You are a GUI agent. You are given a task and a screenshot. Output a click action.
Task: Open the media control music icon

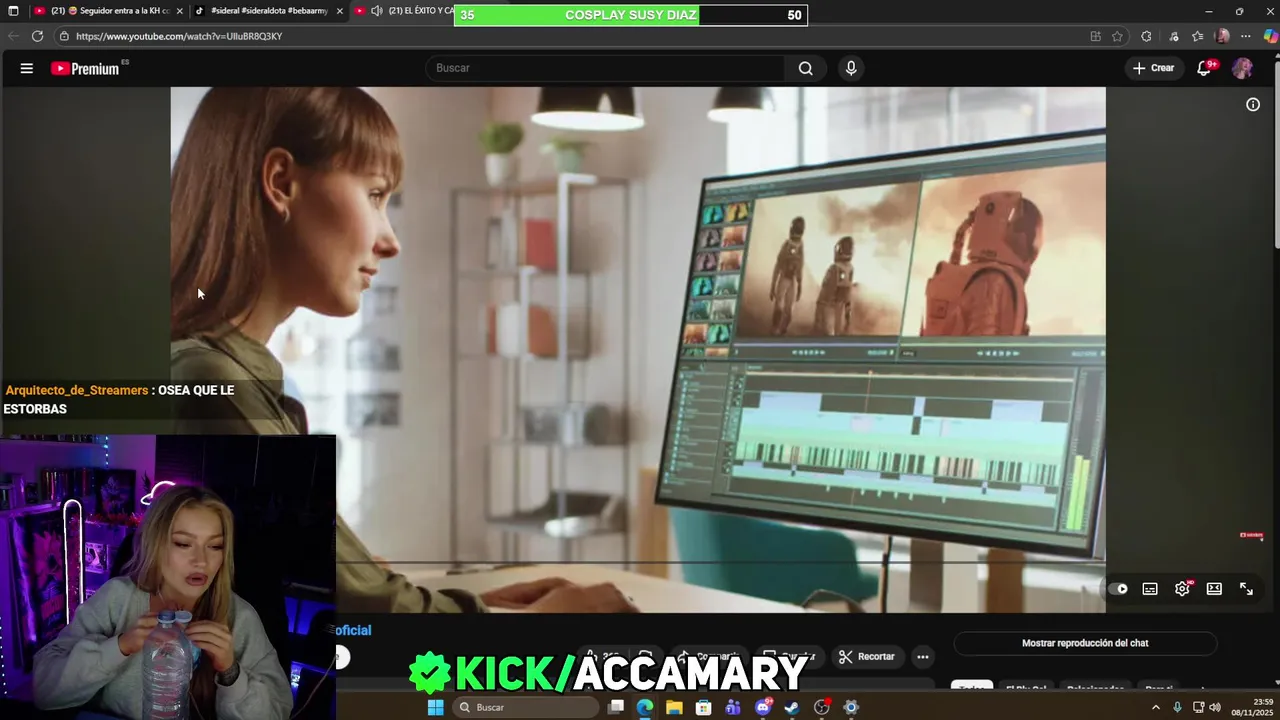click(1174, 36)
